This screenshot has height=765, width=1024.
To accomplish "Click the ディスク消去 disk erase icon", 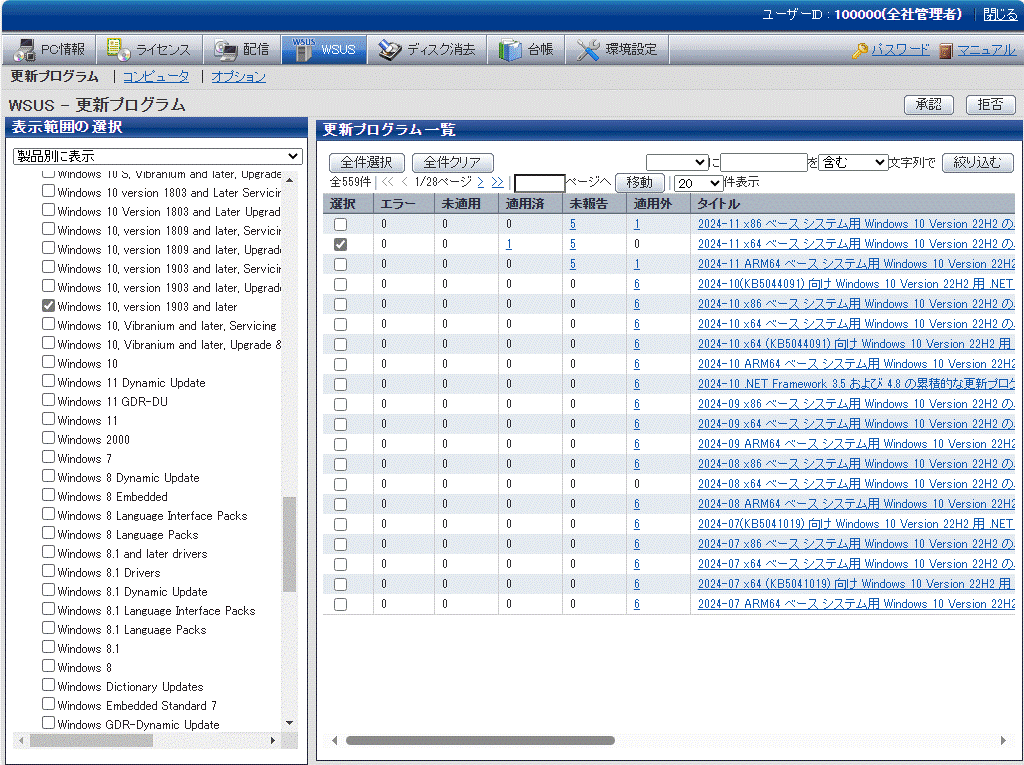I will [390, 50].
